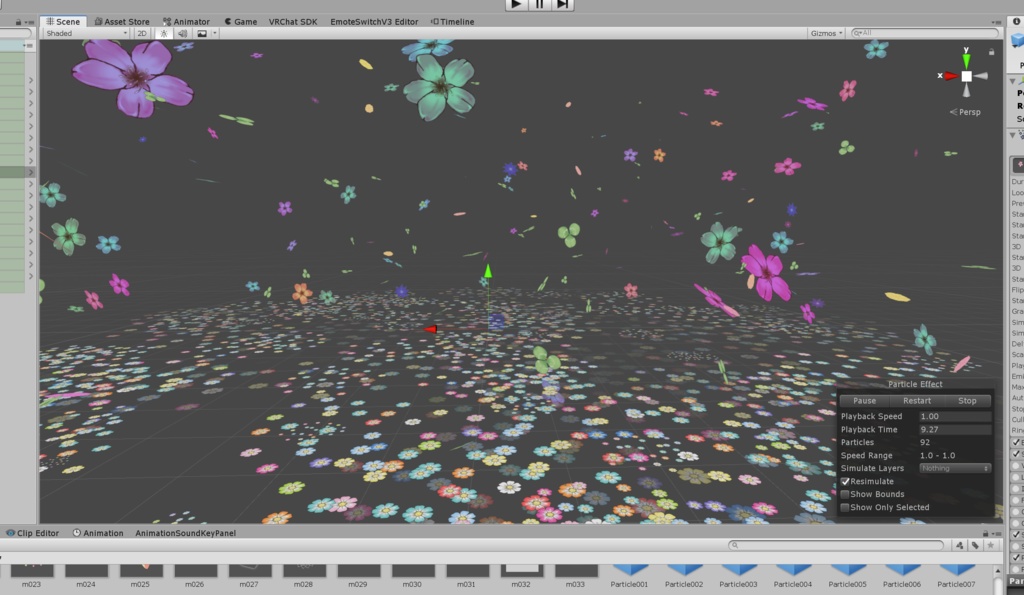This screenshot has width=1024, height=595.
Task: Open the Inspector tab info icon
Action: [x=1016, y=22]
